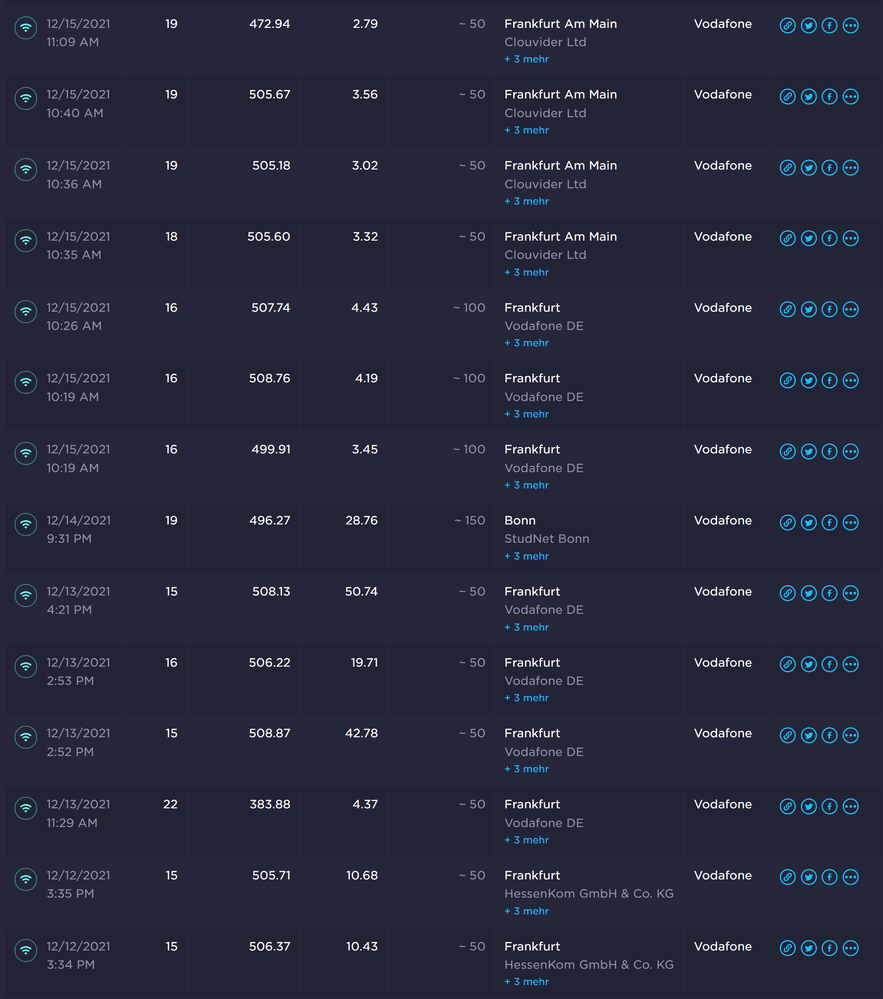Click the Wi-Fi icon of the 11:29 AM 12/13 result
Screen dimensions: 883x999
point(25,808)
